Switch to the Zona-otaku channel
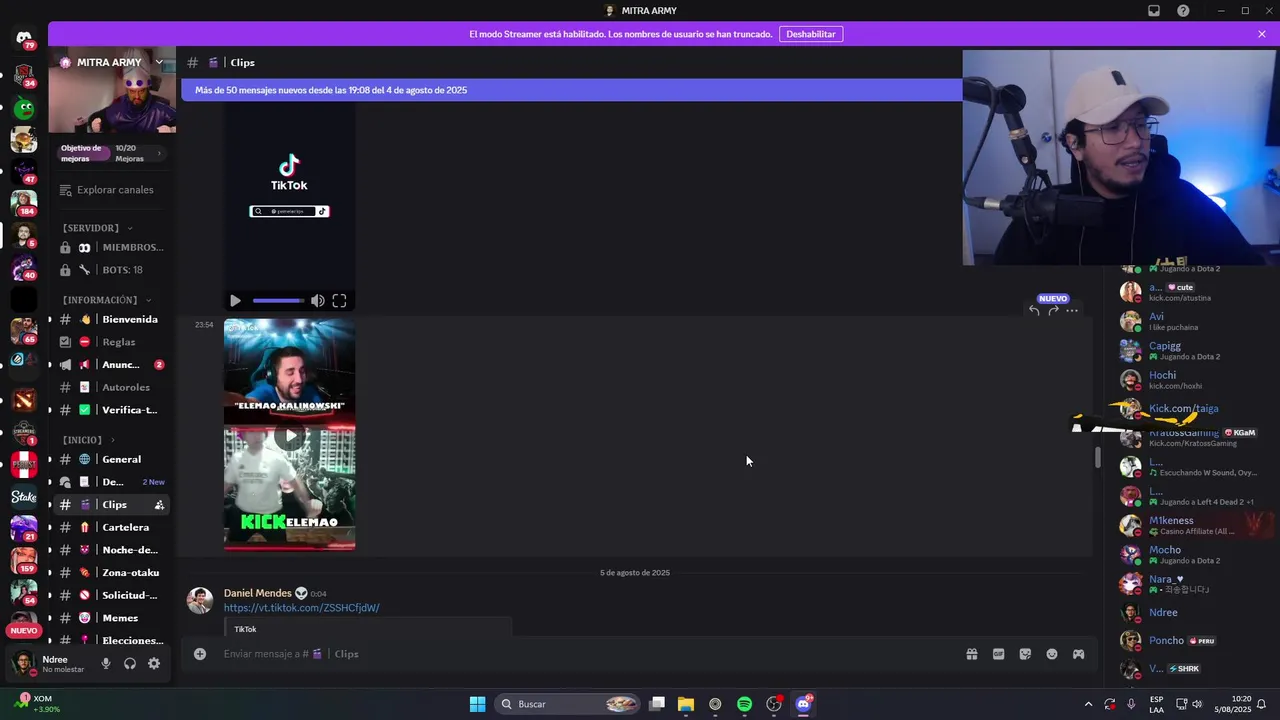The height and width of the screenshot is (720, 1280). pyautogui.click(x=112, y=573)
